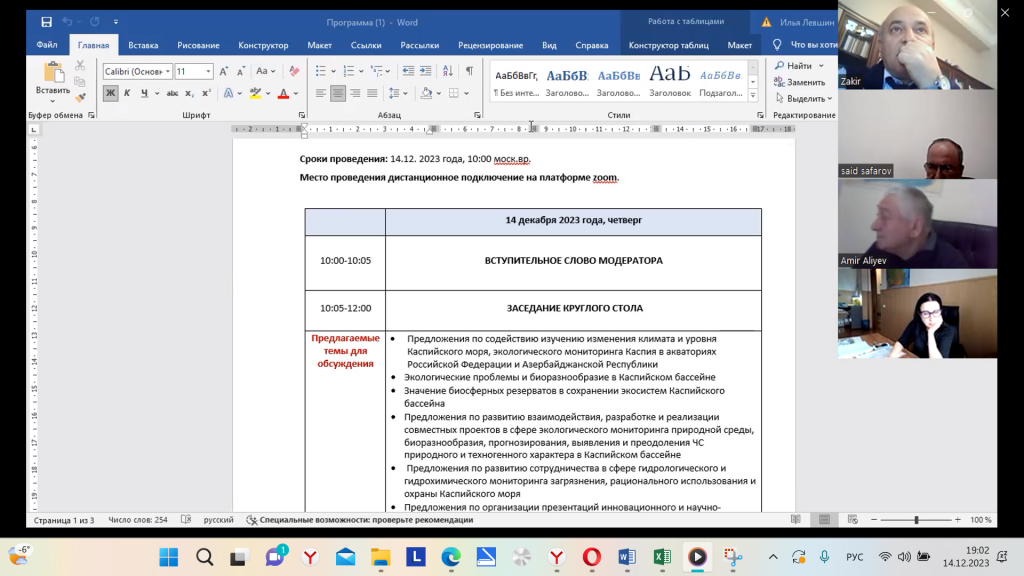Open the proofing check icon in status bar
The height and width of the screenshot is (576, 1024).
(x=186, y=520)
